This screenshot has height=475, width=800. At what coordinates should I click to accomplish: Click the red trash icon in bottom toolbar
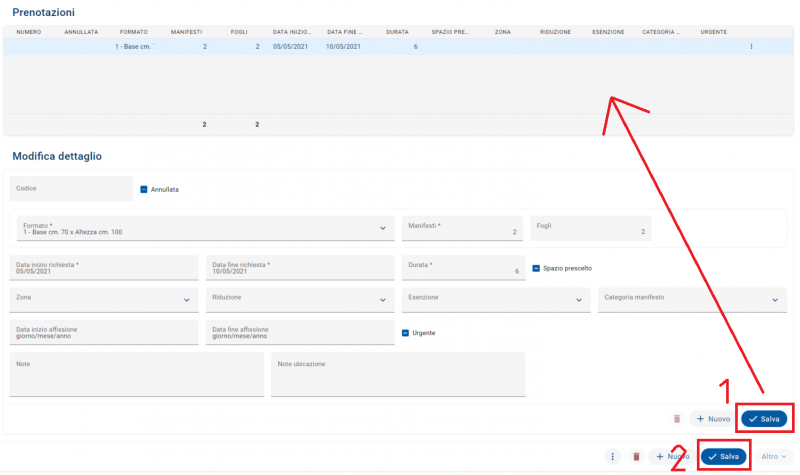(636, 456)
